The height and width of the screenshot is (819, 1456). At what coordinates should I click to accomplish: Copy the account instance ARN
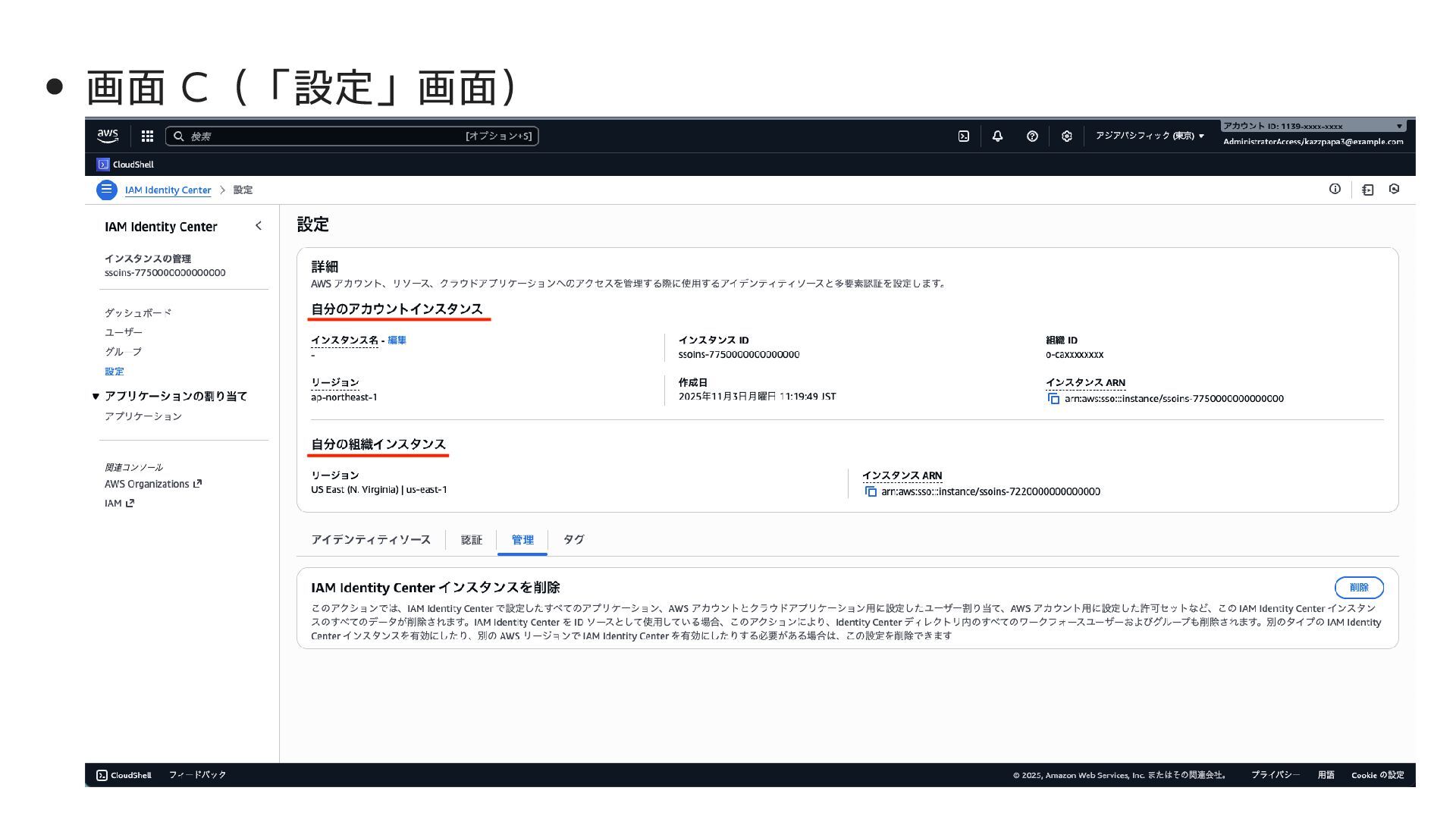click(x=1053, y=399)
